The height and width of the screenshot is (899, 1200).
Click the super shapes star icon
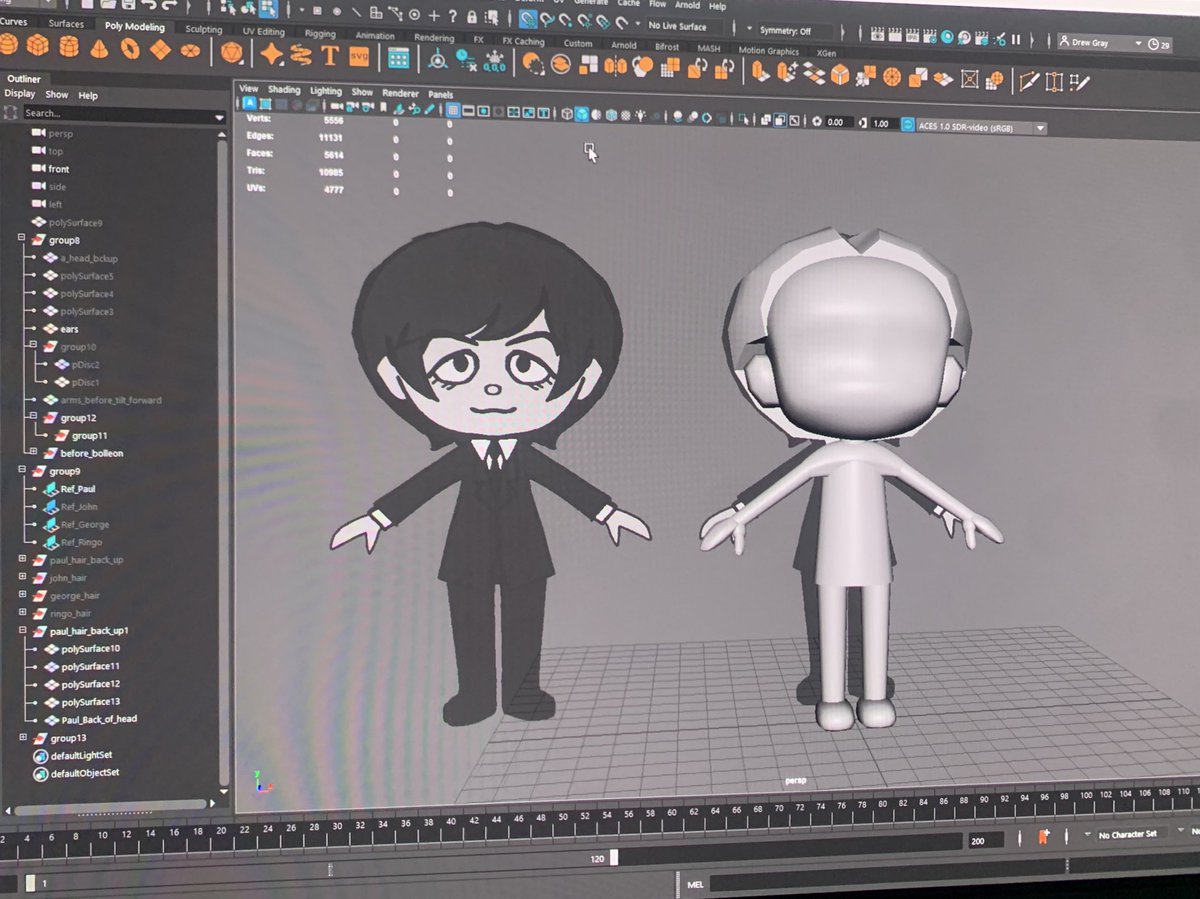pyautogui.click(x=271, y=53)
